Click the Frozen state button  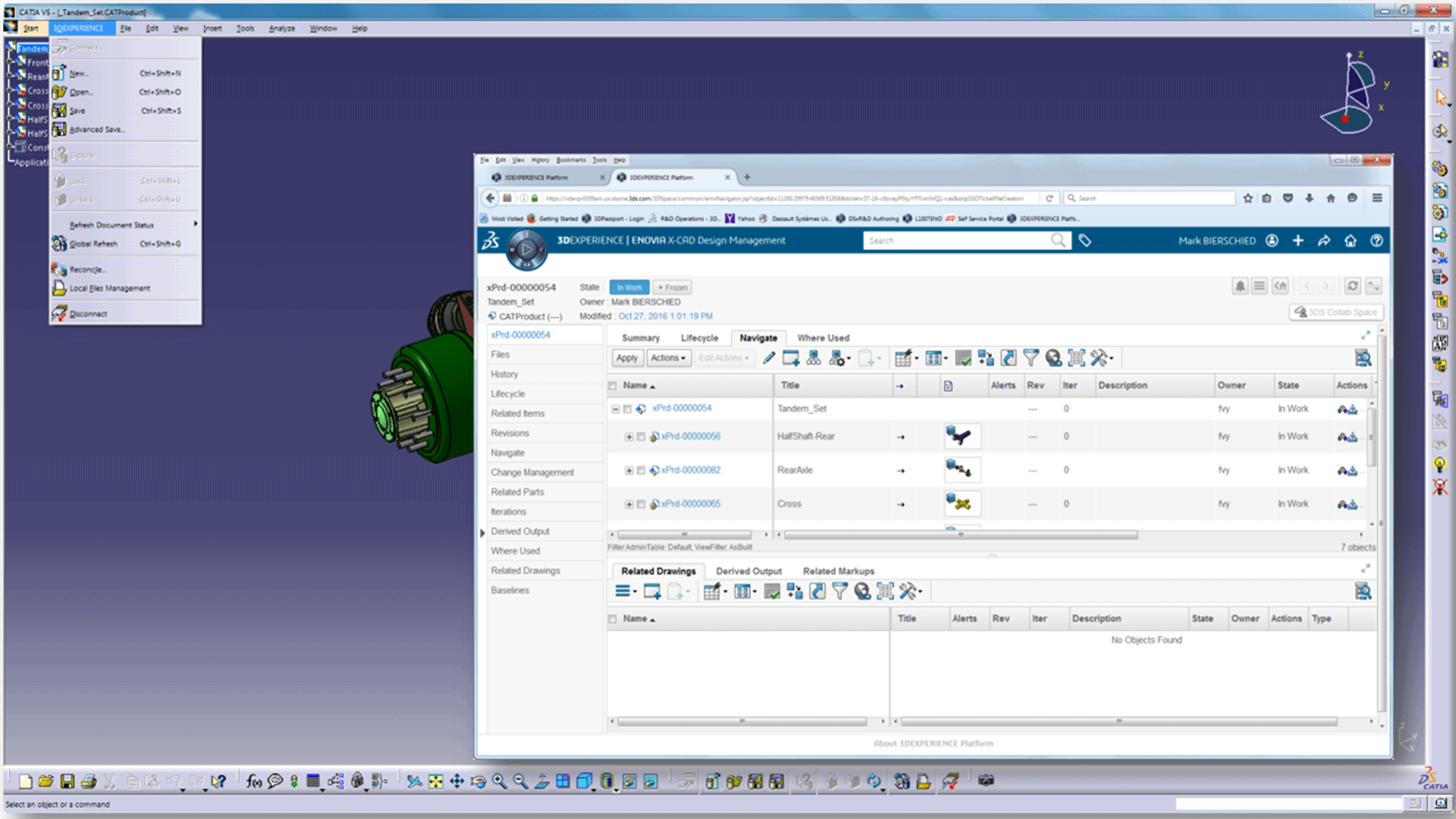673,287
